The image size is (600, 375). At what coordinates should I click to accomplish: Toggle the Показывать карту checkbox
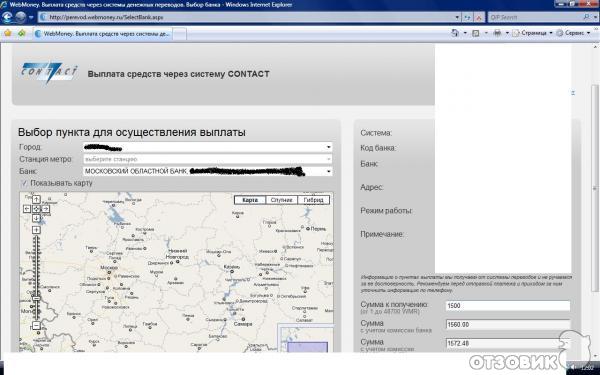pos(24,183)
